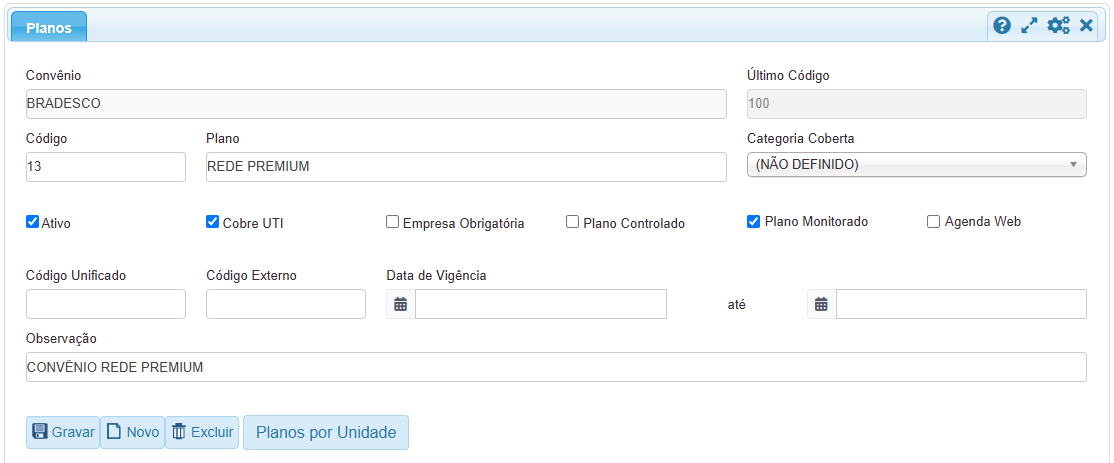Open Planos por Unidade
Image resolution: width=1114 pixels, height=463 pixels.
326,432
